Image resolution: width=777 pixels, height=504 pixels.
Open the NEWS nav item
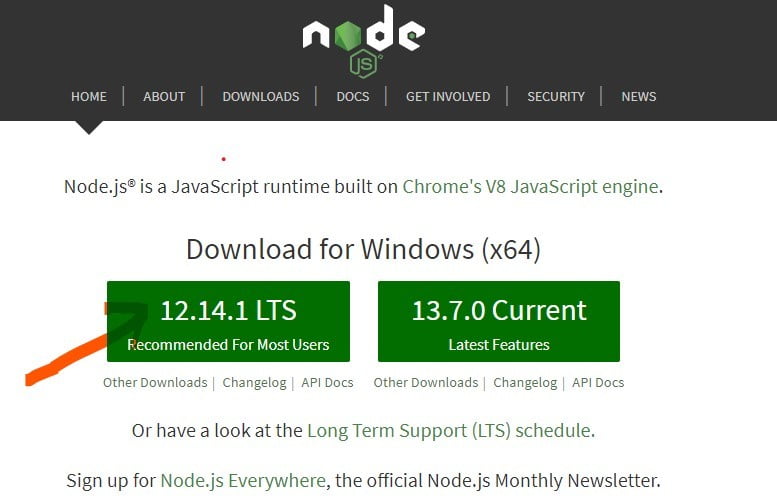pyautogui.click(x=639, y=96)
